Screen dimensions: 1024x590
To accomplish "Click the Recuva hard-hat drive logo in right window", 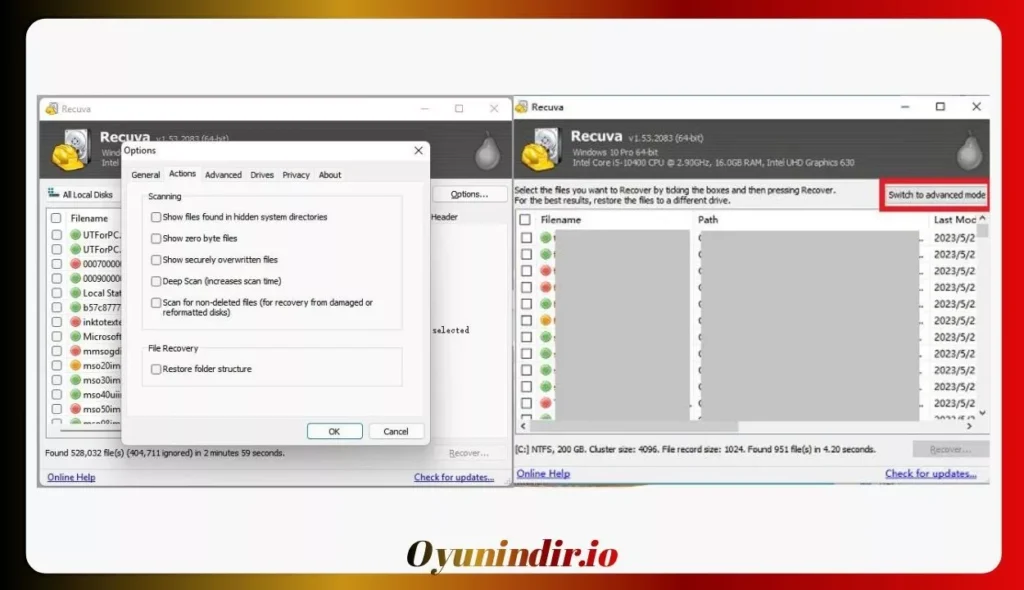I will (541, 149).
